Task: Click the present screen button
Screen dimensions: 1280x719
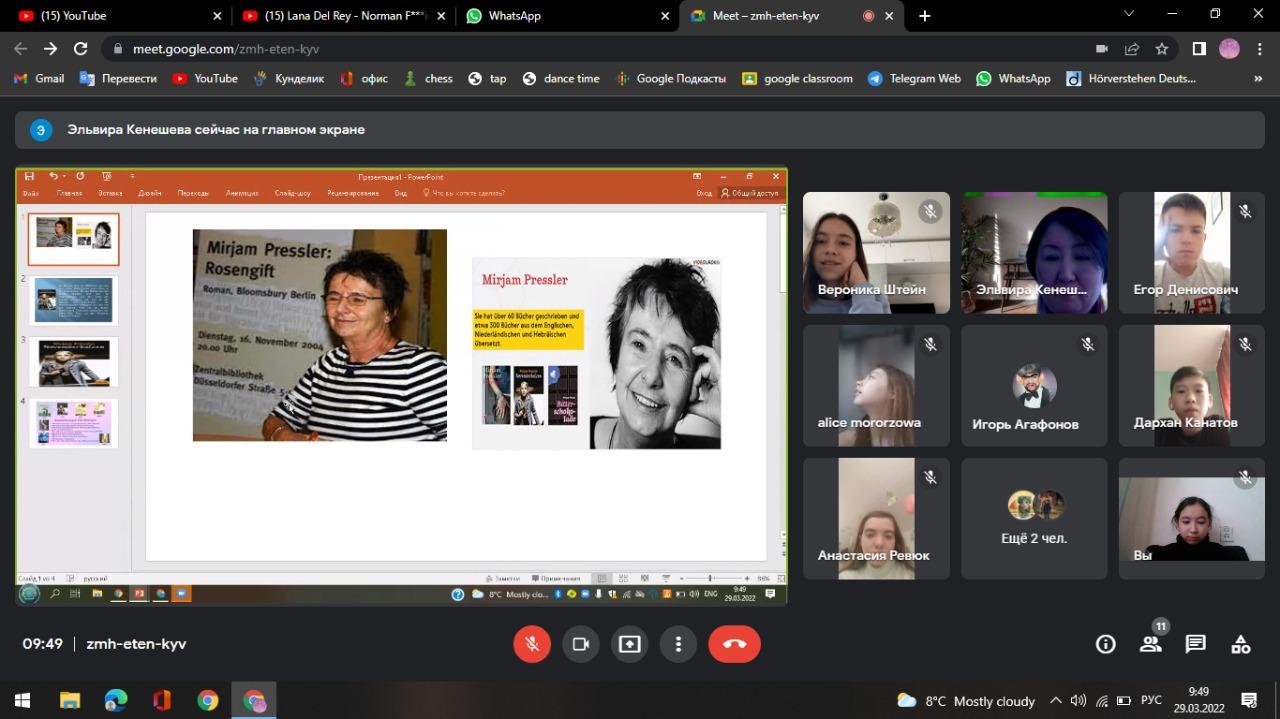Action: pos(629,644)
